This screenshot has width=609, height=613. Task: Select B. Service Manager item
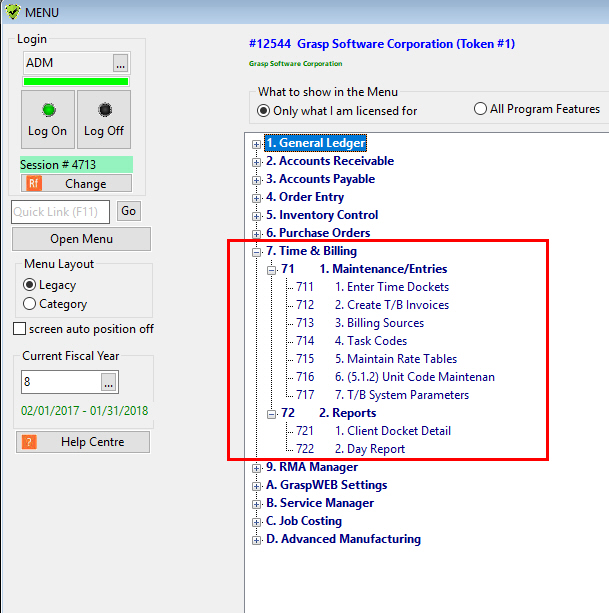(320, 503)
